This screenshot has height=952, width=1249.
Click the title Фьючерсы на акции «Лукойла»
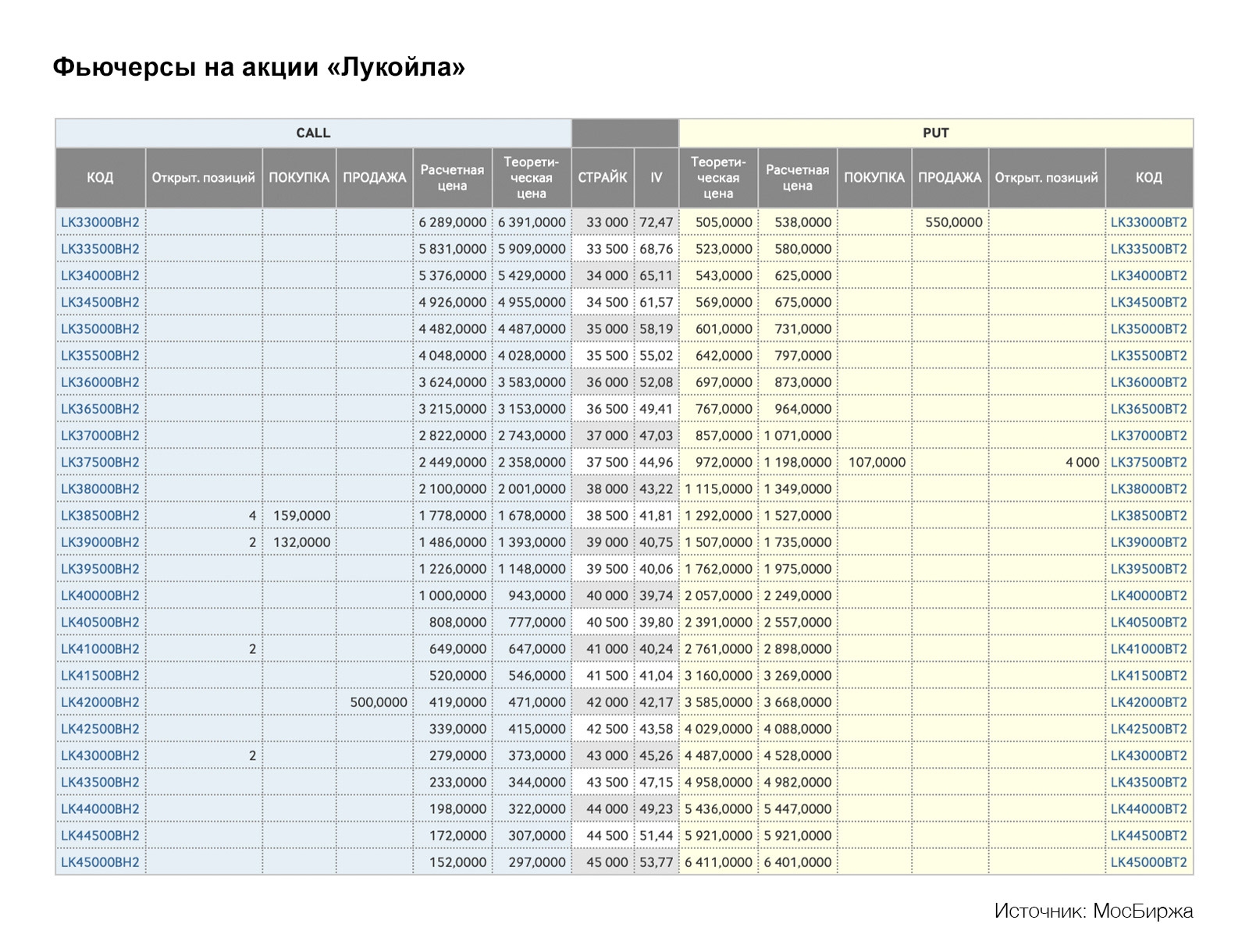coord(258,67)
